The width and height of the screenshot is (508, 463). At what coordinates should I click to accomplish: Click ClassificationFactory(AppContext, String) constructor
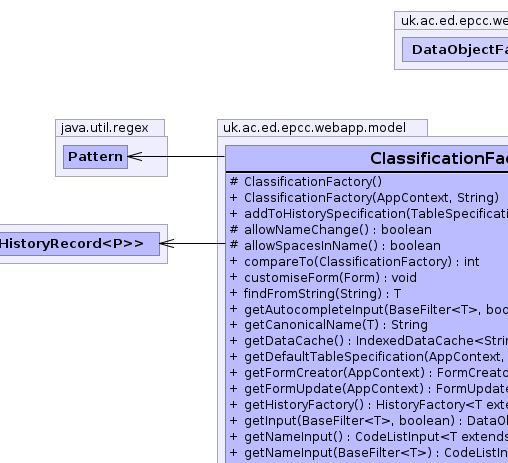point(364,198)
